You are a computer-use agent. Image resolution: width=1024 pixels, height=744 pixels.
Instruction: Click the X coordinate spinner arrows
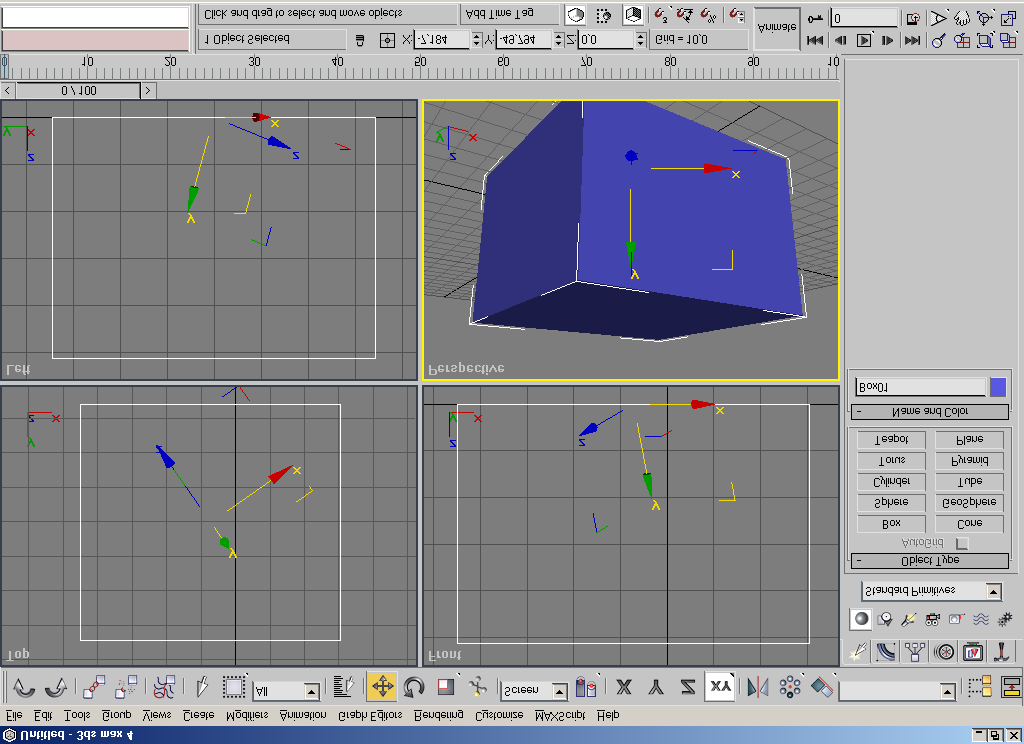pos(476,40)
